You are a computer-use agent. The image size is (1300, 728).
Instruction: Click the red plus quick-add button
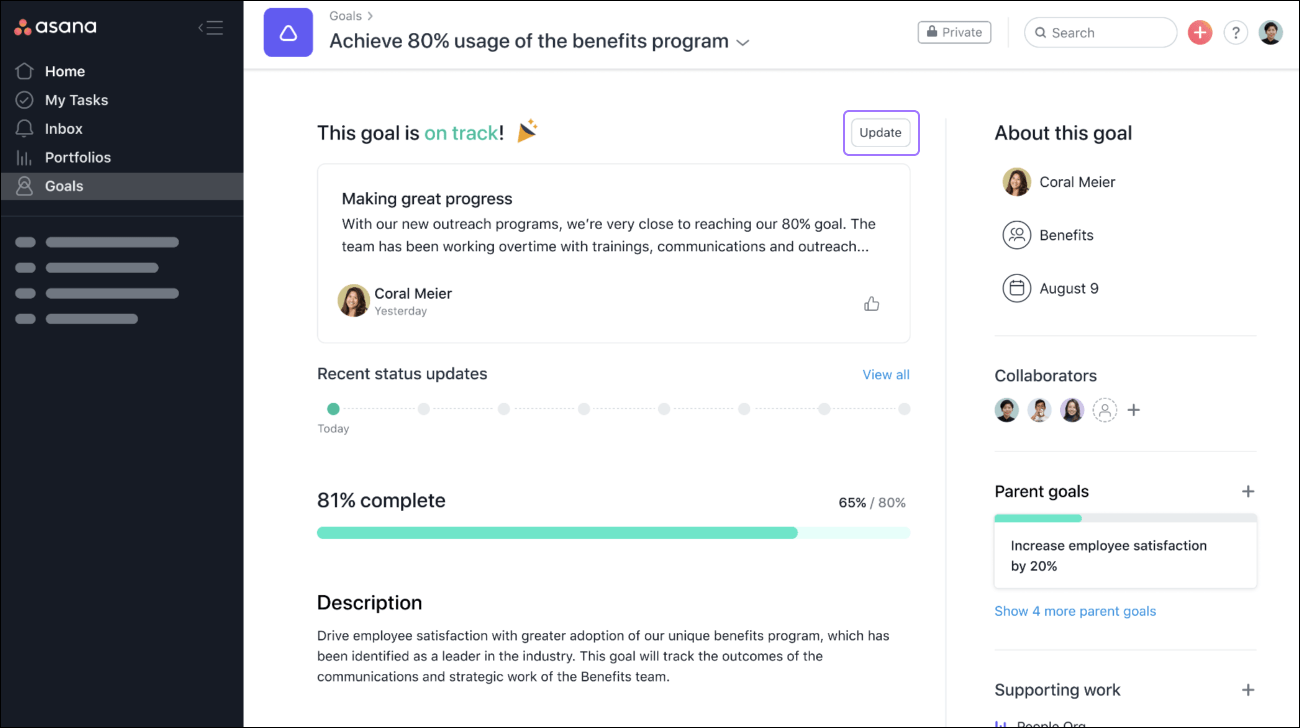coord(1200,33)
